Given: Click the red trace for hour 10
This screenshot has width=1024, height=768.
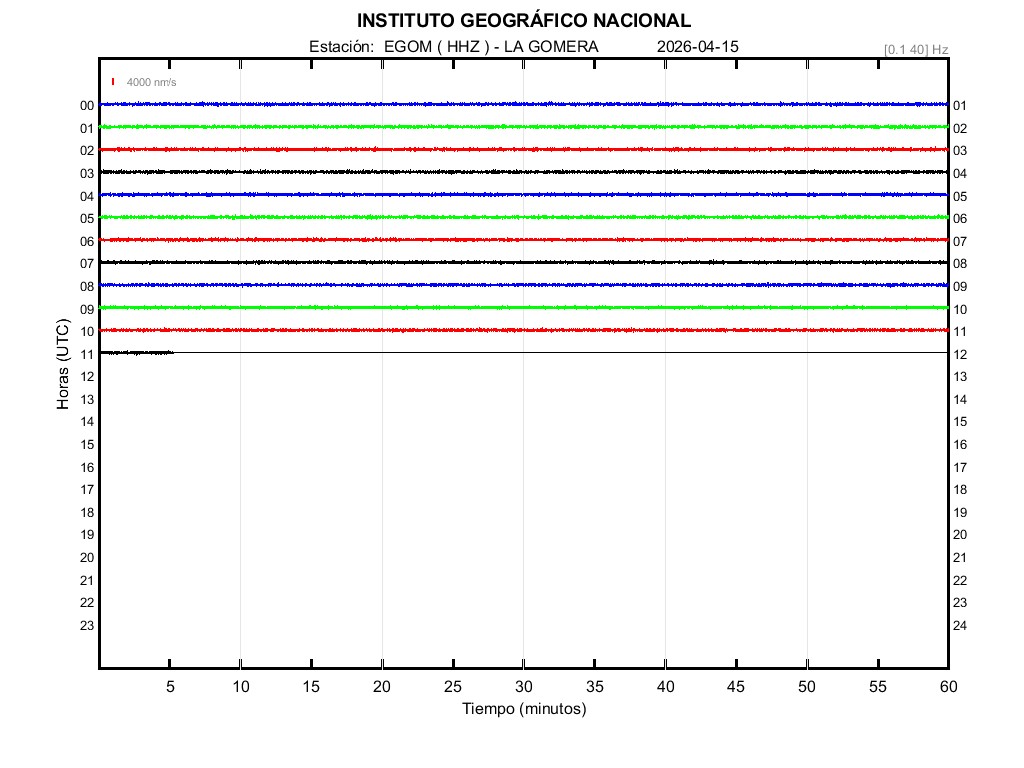Looking at the screenshot, I should coord(524,330).
